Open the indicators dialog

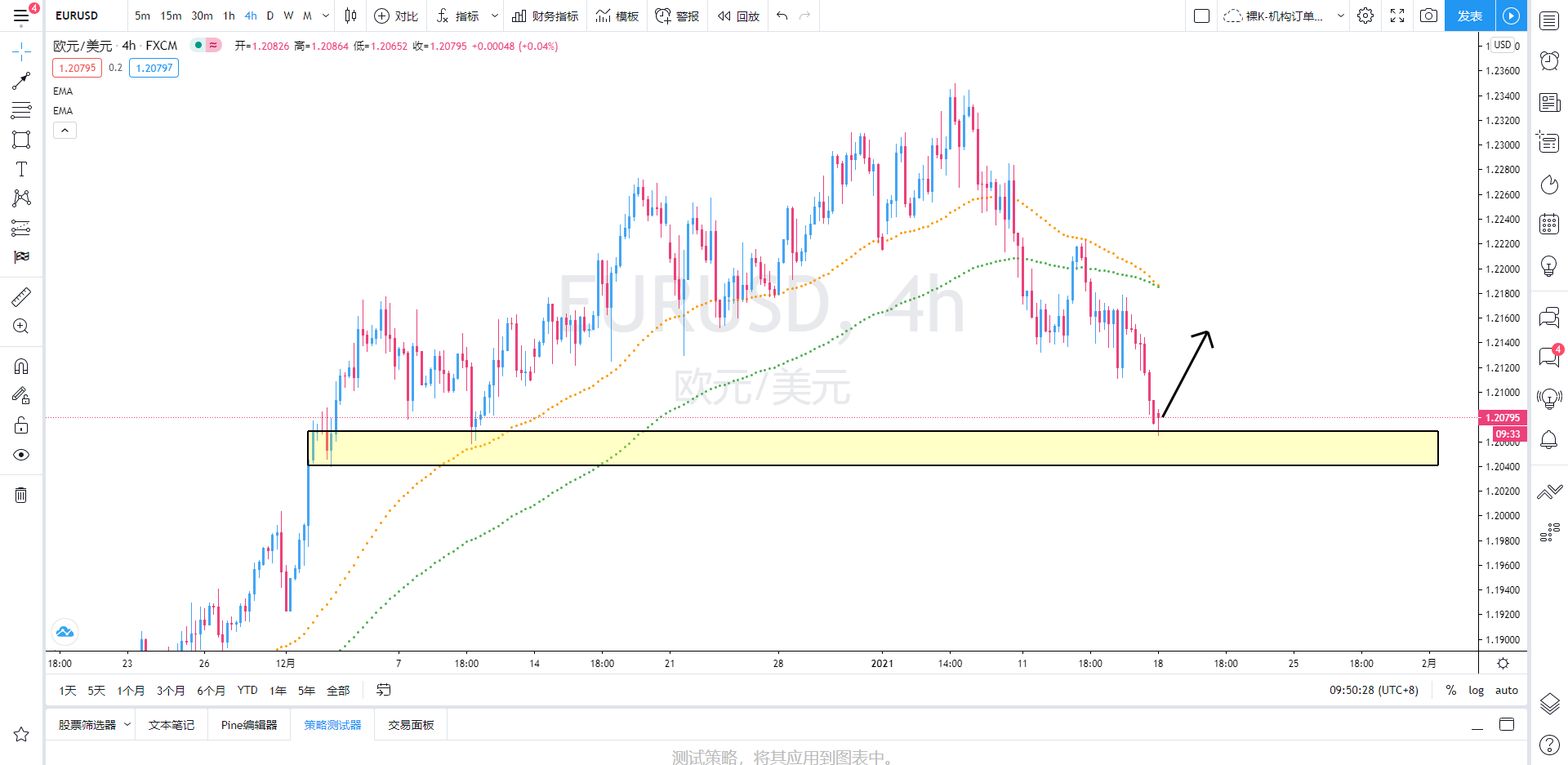pyautogui.click(x=457, y=16)
